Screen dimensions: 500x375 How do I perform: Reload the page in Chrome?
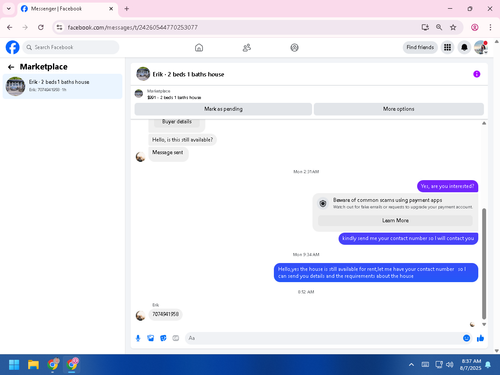(41, 27)
